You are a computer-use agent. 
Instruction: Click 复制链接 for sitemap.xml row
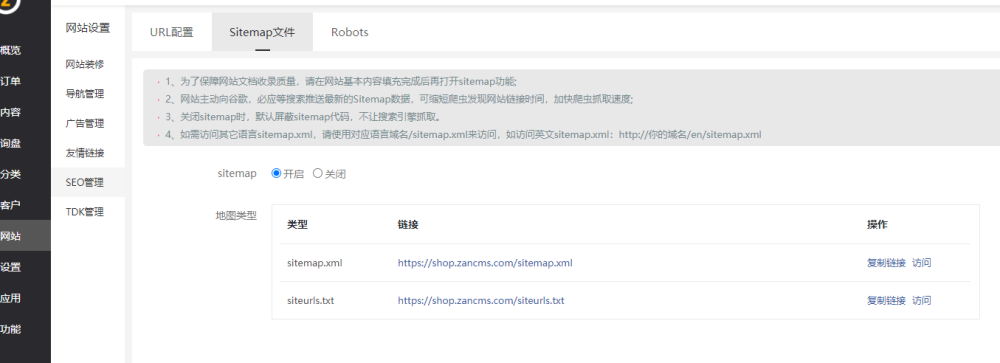tap(886, 262)
